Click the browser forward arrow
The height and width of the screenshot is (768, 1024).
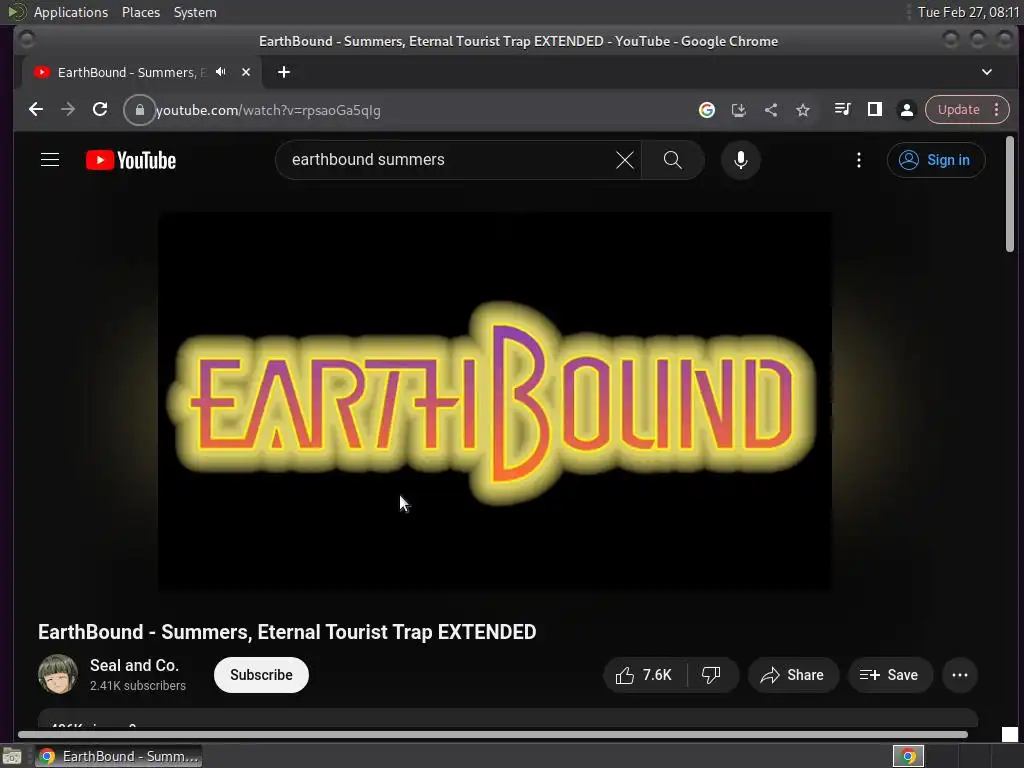pos(68,110)
